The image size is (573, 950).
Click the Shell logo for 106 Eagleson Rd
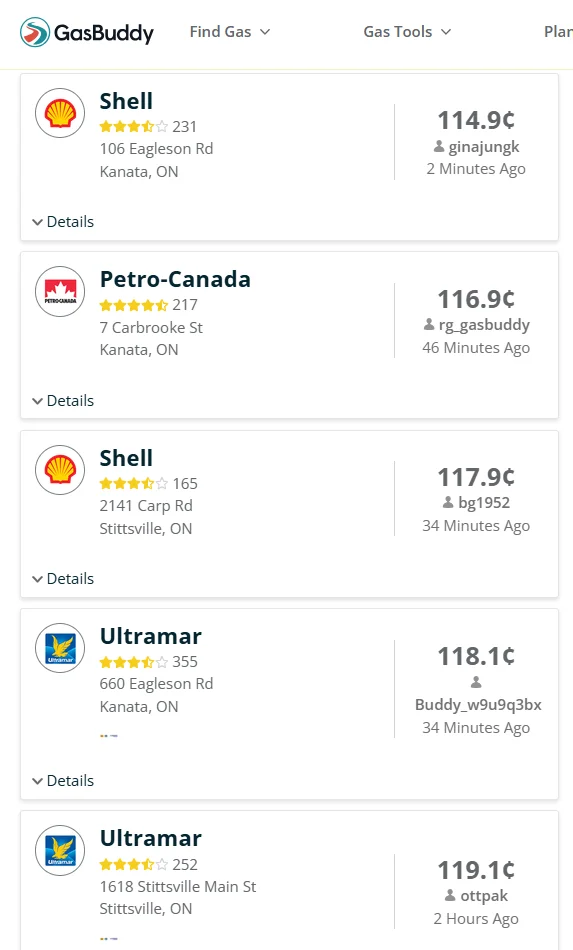(60, 113)
